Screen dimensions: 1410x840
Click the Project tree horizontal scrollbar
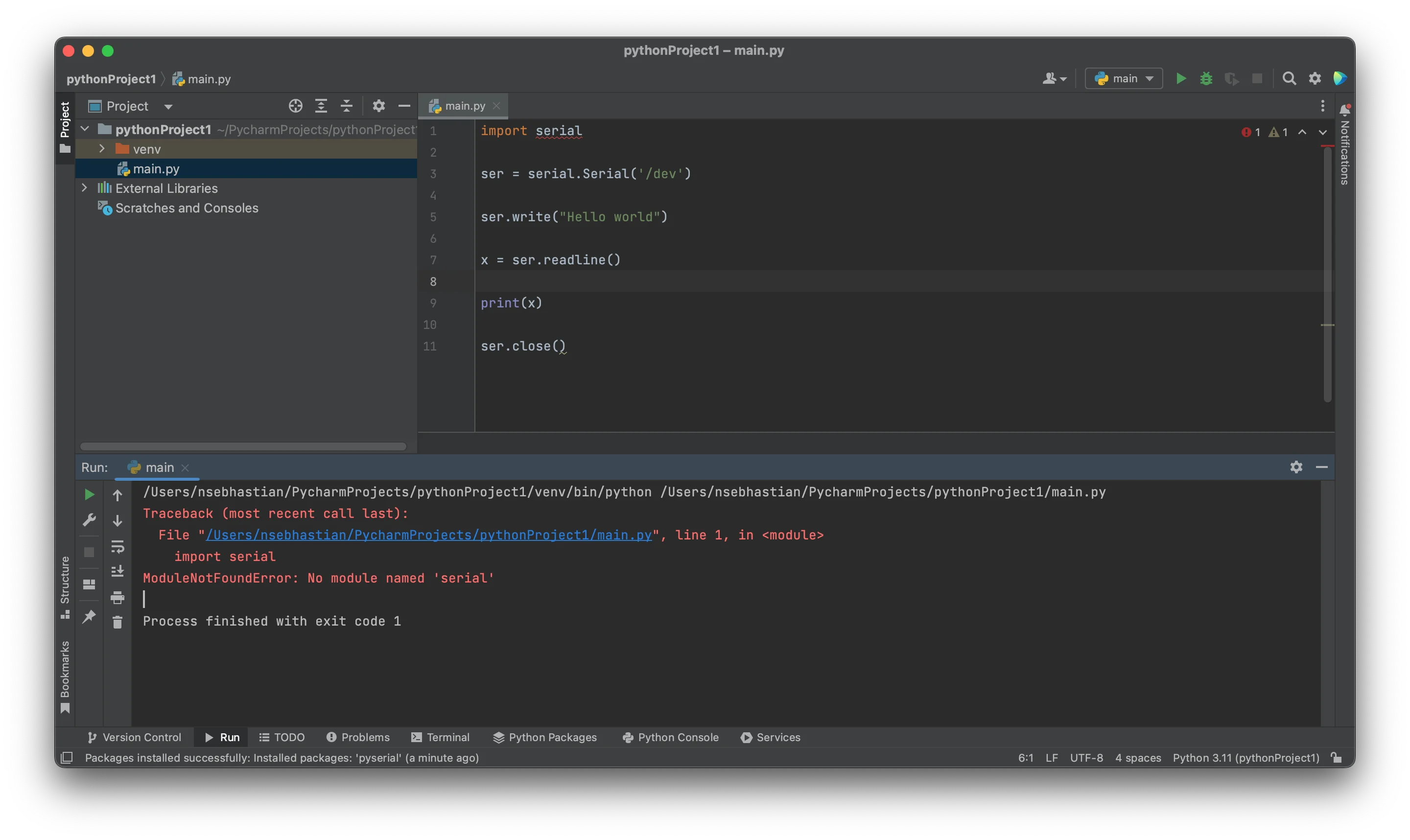pos(243,446)
